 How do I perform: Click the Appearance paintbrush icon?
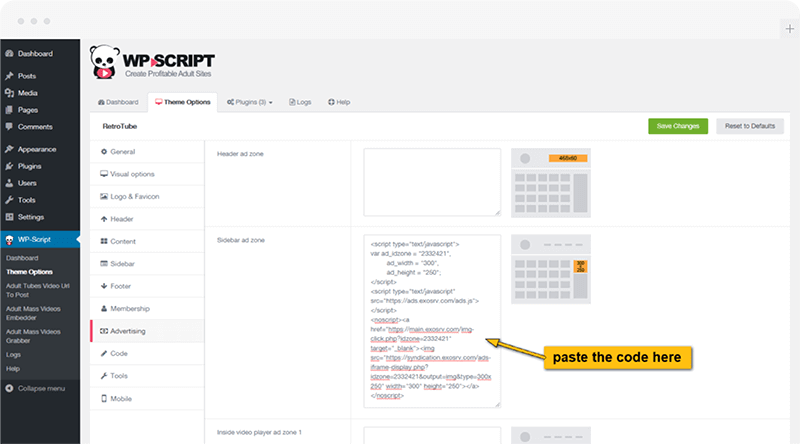[x=9, y=149]
